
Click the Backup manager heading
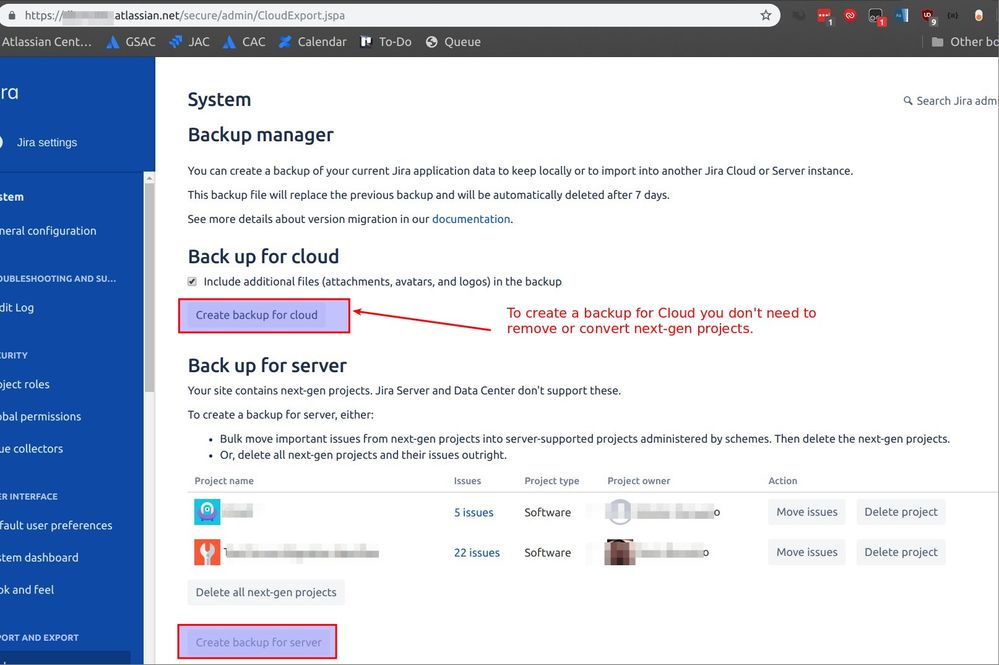pyautogui.click(x=261, y=135)
